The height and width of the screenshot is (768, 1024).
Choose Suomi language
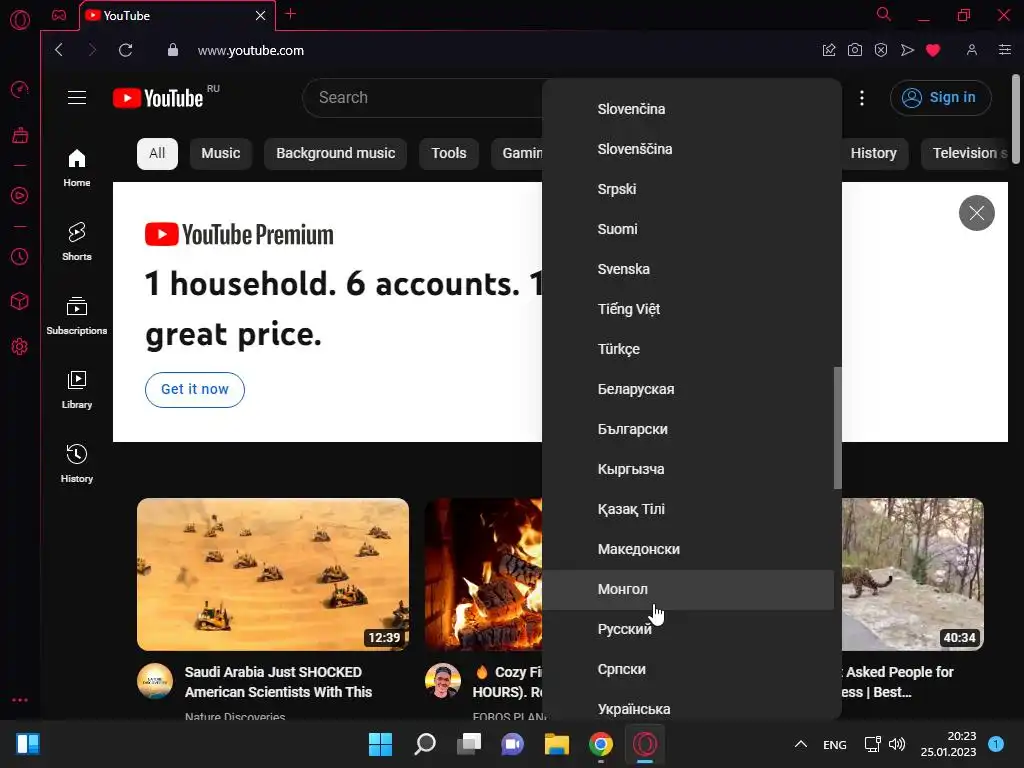[x=688, y=229]
